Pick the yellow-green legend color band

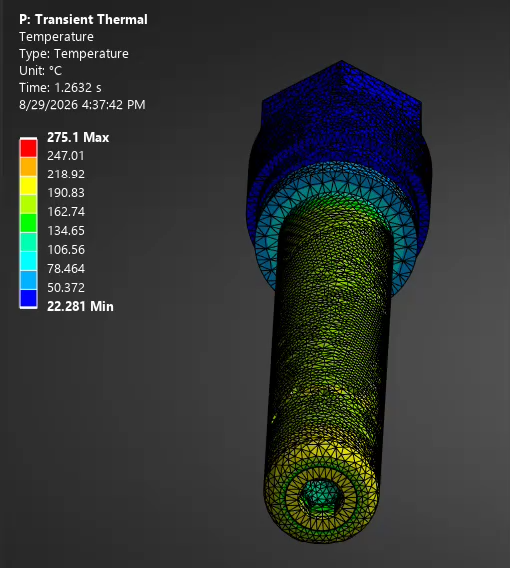(x=28, y=204)
